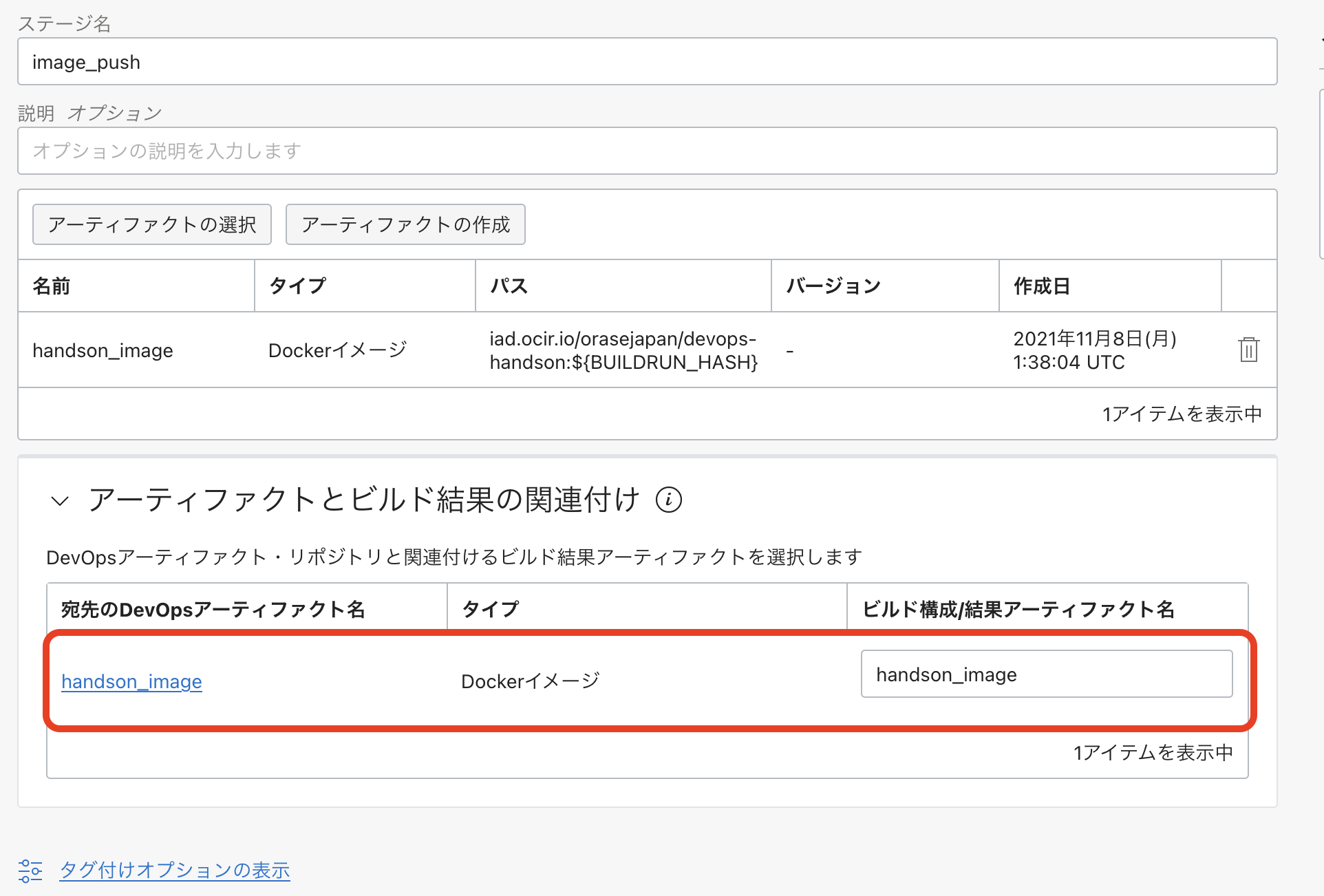Screen dimensions: 1324x896
Task: Click the ビルド構成/結果アーティファクト名 column header
Action: (1018, 609)
